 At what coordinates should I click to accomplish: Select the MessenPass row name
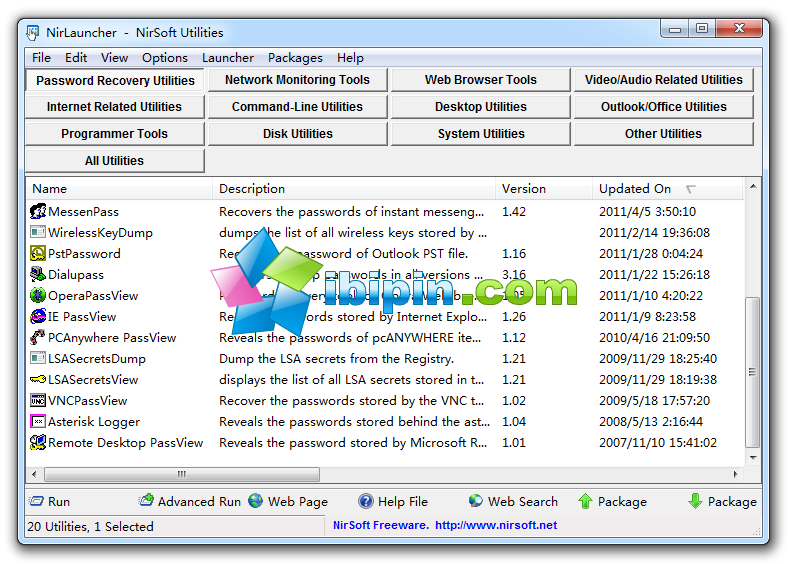[x=83, y=212]
